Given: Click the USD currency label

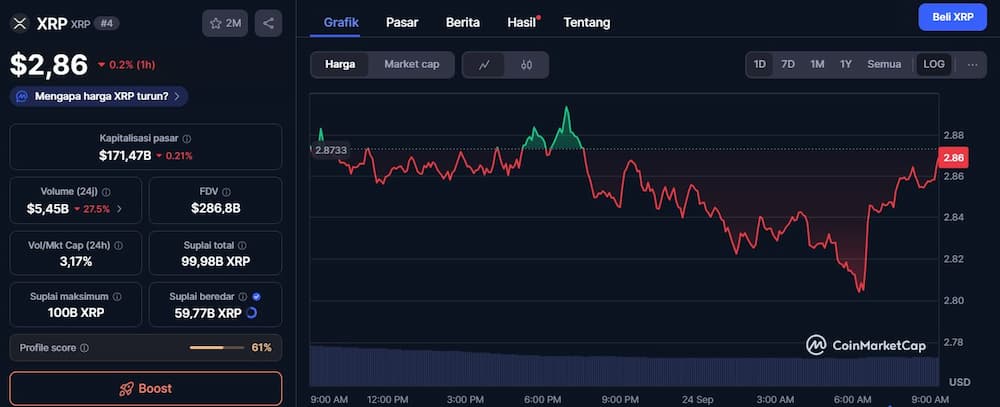Looking at the screenshot, I should [959, 382].
